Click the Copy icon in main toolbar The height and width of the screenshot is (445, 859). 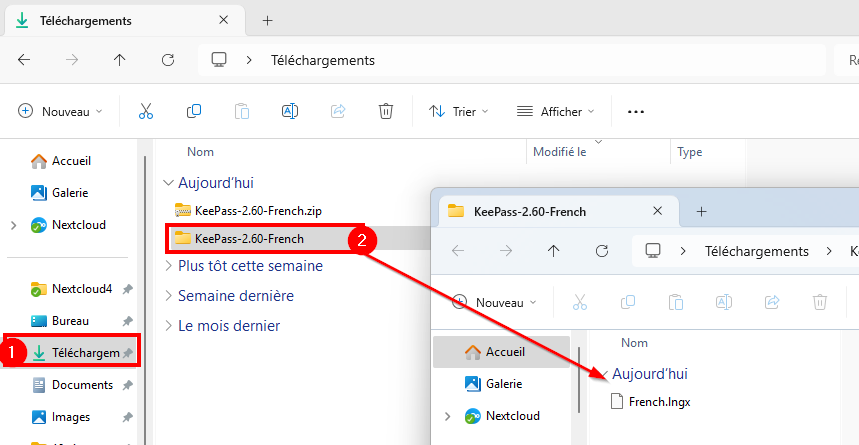click(x=194, y=111)
